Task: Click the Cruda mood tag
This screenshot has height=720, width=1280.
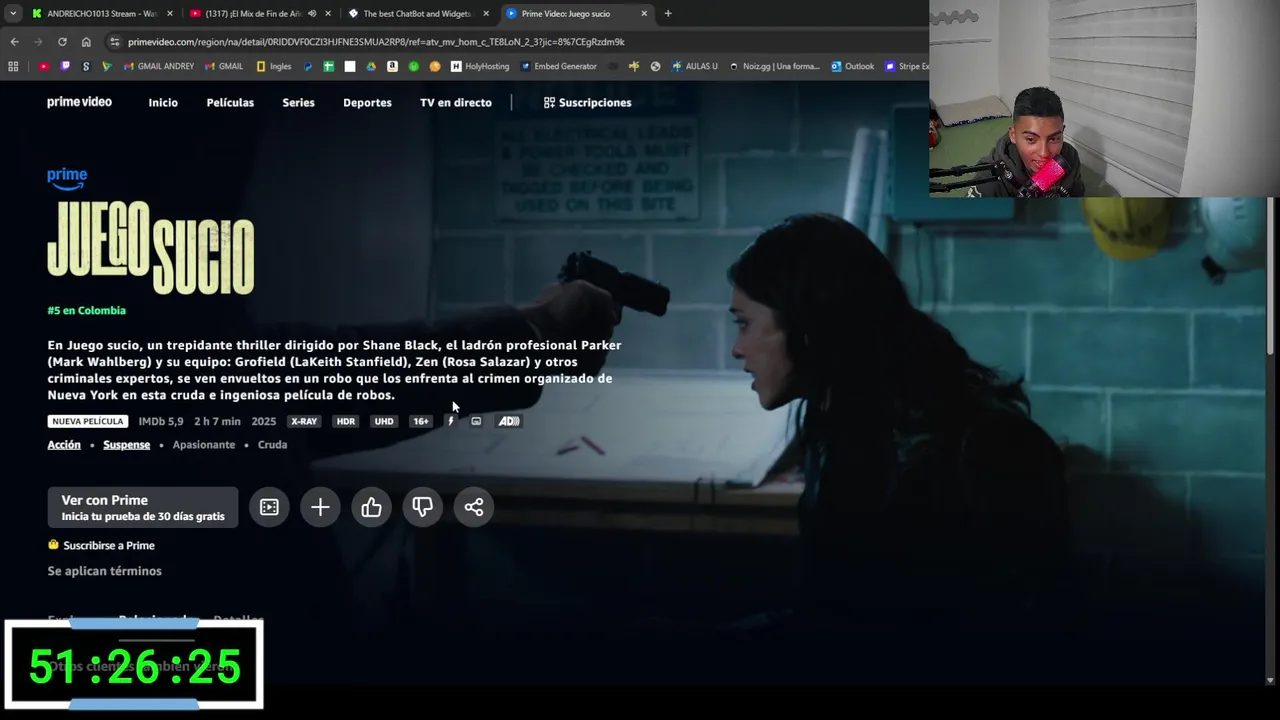Action: (x=272, y=444)
